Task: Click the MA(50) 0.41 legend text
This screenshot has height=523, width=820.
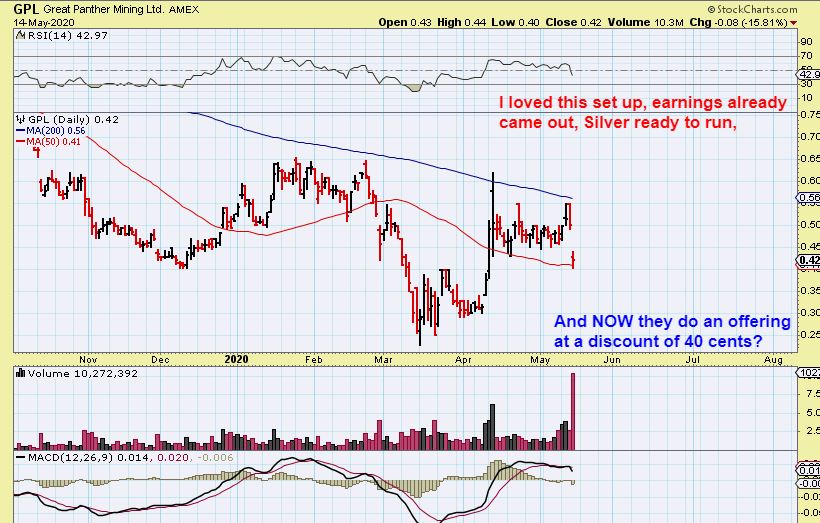Action: (x=53, y=142)
